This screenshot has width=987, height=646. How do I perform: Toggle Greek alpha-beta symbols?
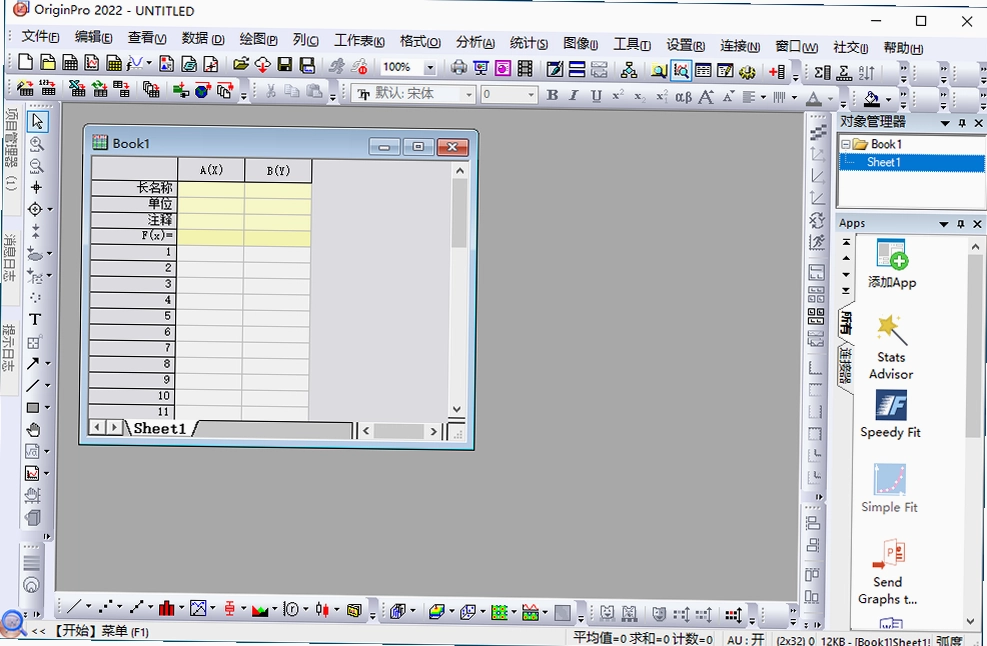tap(684, 97)
